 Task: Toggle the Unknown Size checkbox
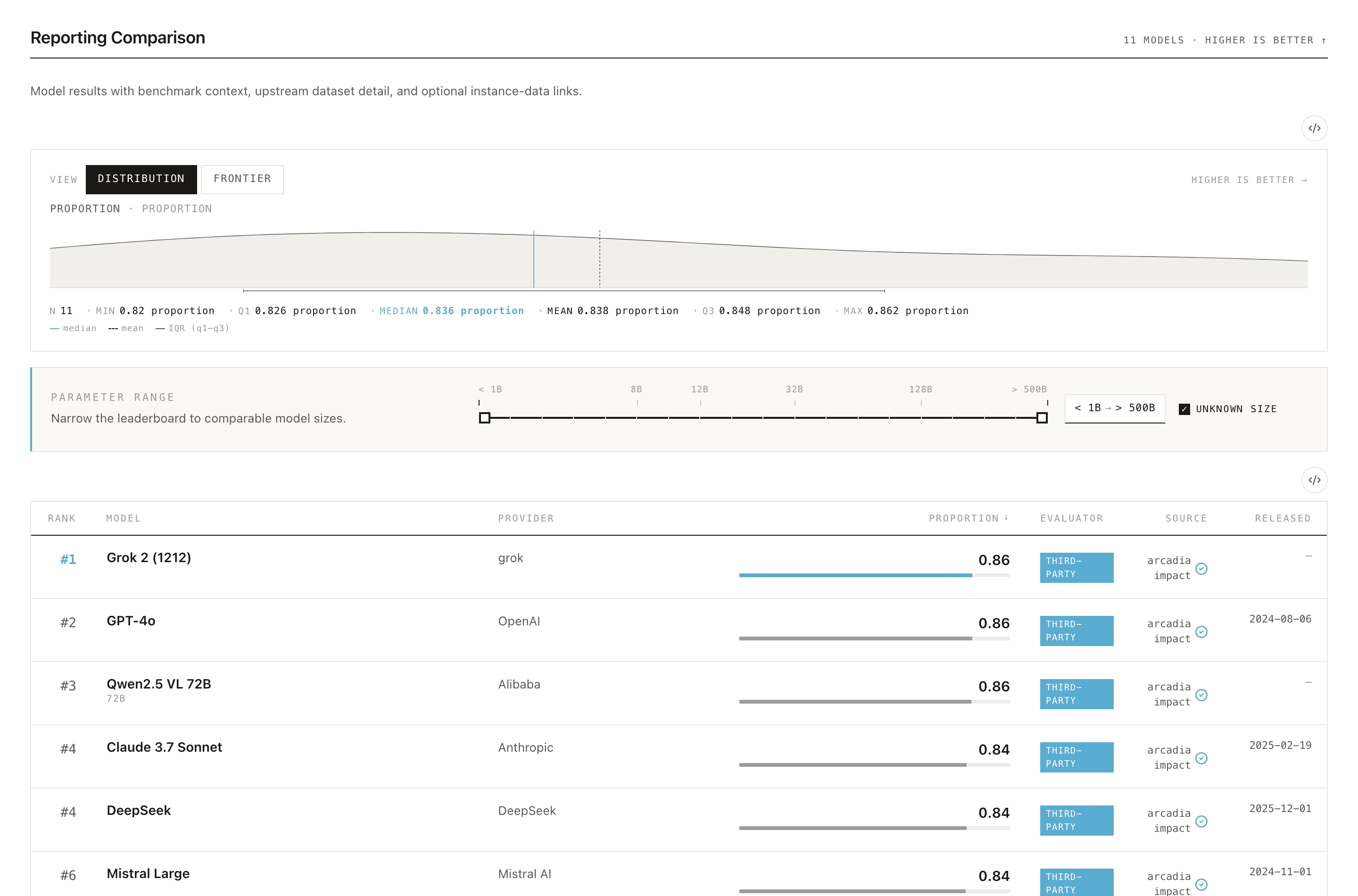coord(1184,409)
